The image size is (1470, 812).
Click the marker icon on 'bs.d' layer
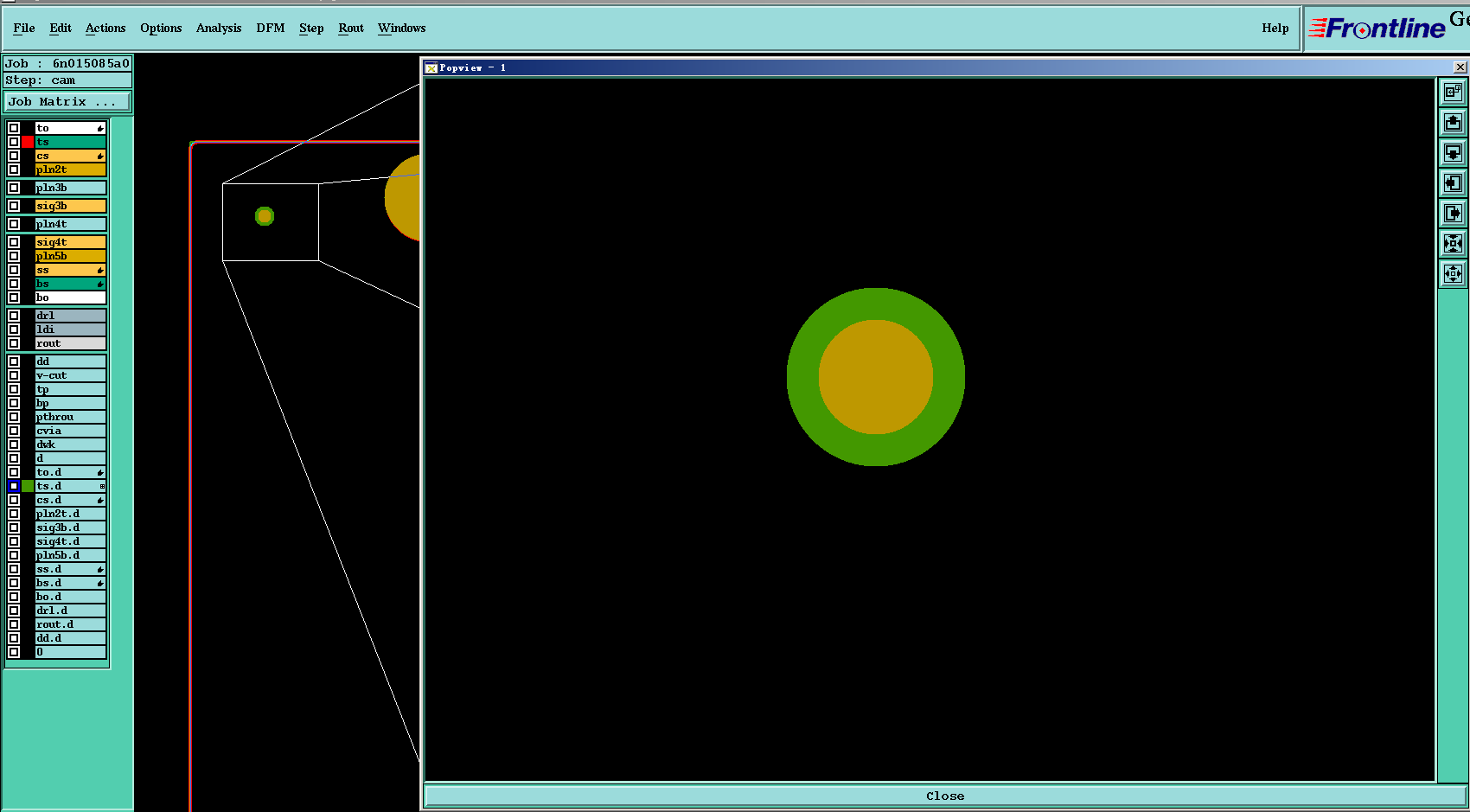pos(100,583)
